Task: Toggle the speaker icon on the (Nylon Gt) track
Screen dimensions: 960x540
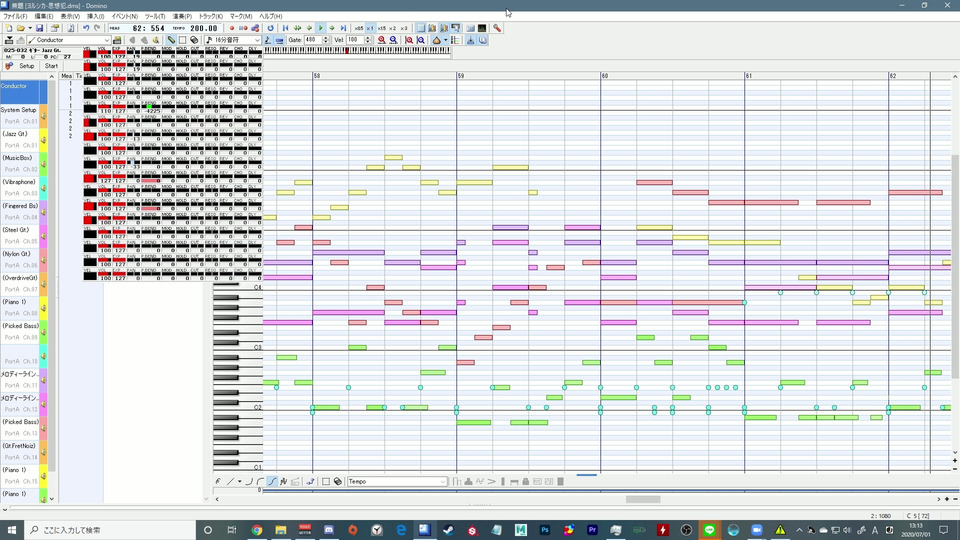Action: [43, 260]
